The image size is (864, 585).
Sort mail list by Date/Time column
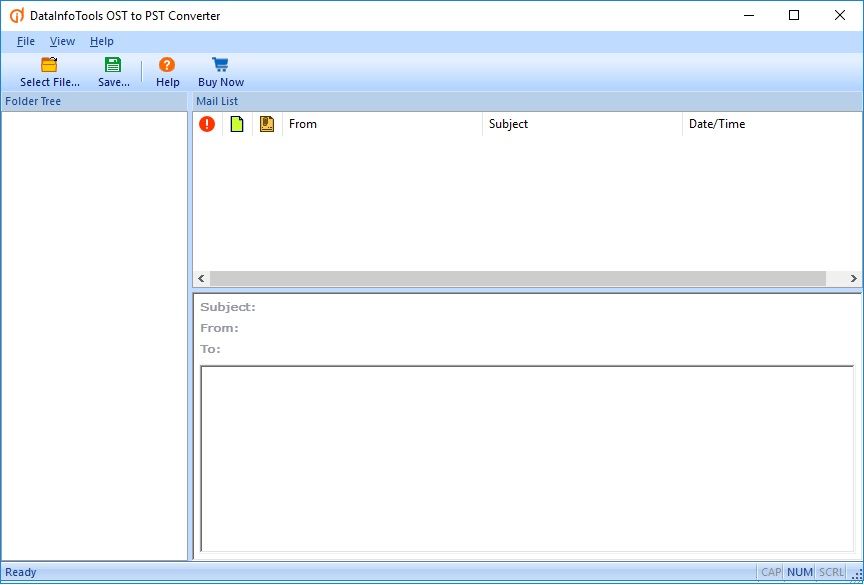pos(772,124)
